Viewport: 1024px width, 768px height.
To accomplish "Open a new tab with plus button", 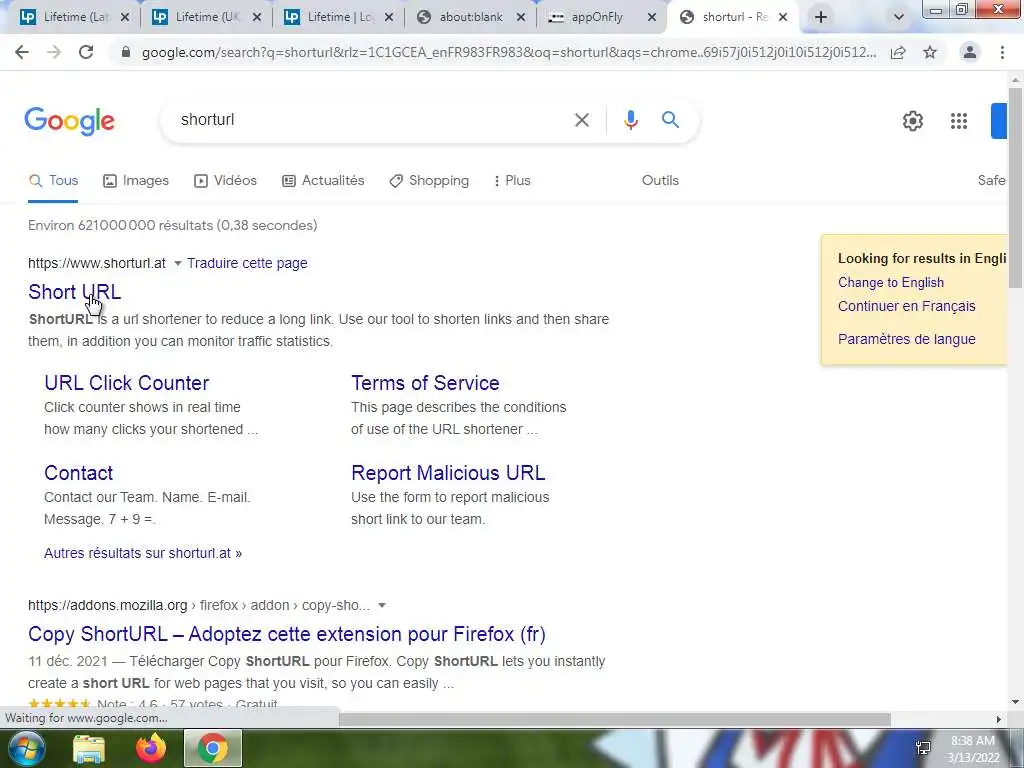I will click(821, 17).
